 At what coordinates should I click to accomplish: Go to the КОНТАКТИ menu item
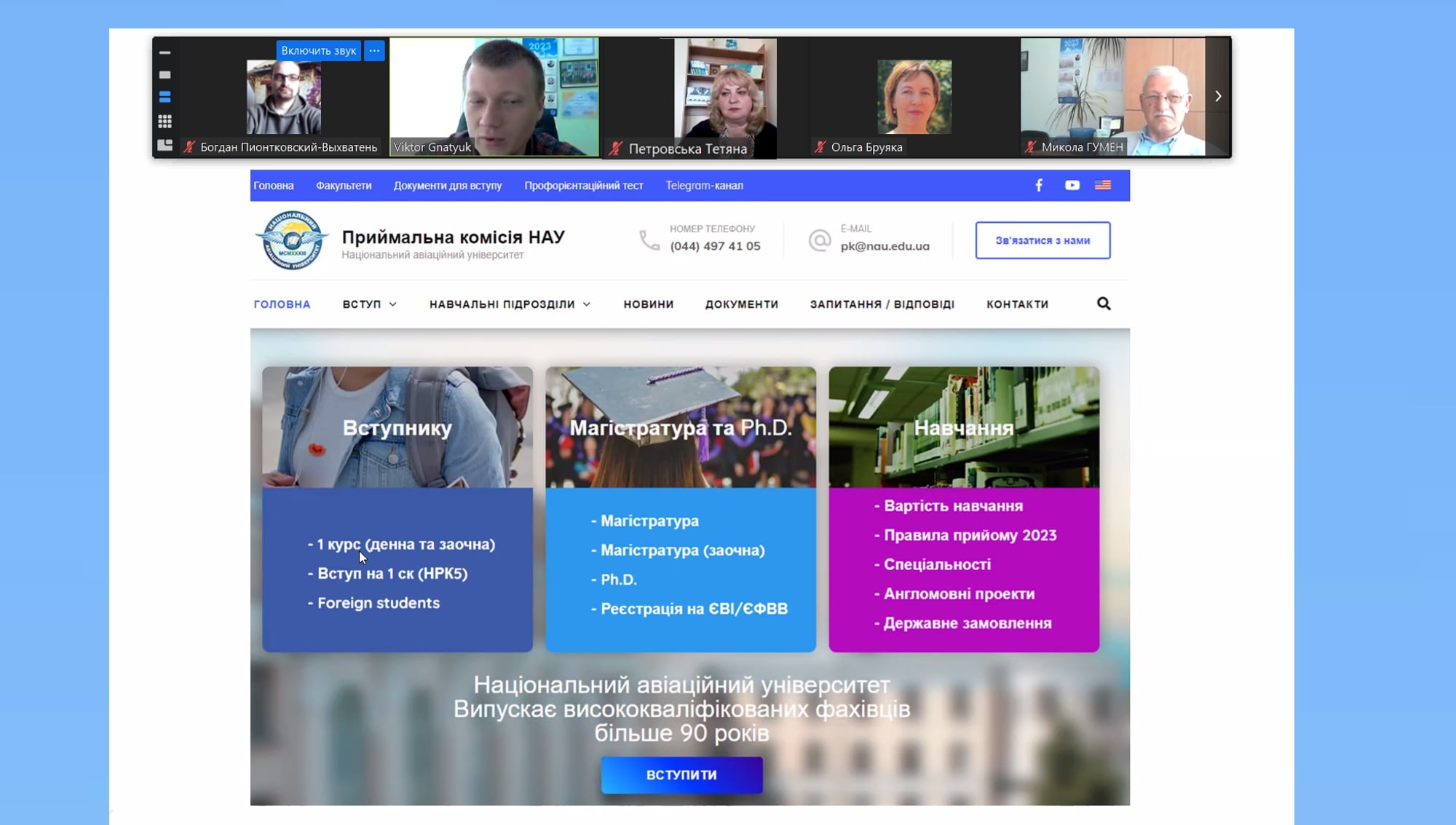click(1017, 304)
